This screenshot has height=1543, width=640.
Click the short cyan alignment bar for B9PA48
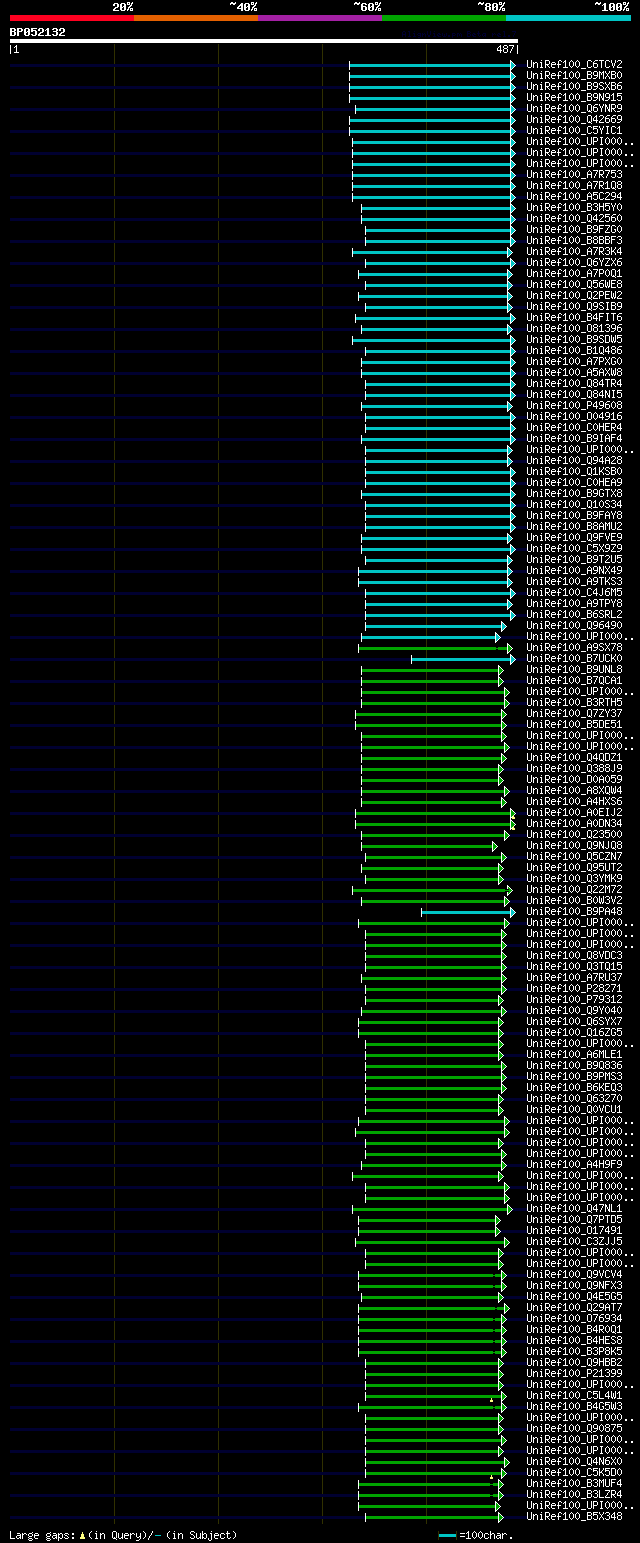pyautogui.click(x=468, y=912)
